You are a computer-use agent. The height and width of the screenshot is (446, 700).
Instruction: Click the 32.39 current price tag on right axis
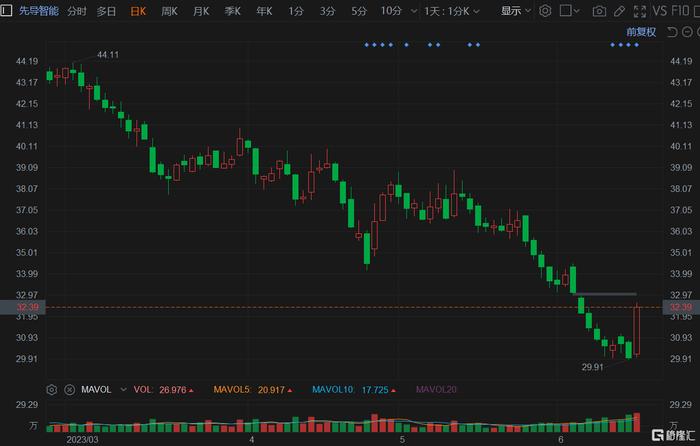[x=681, y=307]
